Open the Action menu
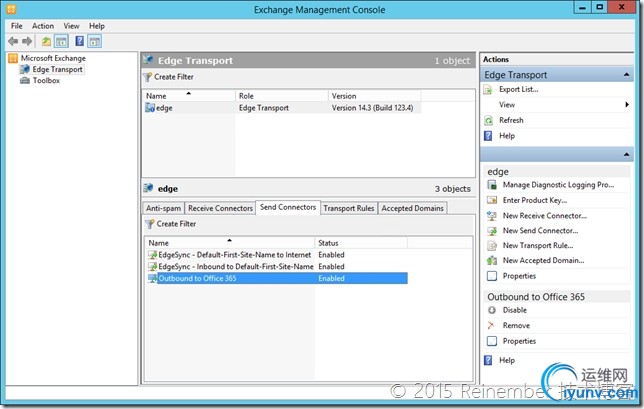Screen dimensions: 644x409 coord(43,26)
